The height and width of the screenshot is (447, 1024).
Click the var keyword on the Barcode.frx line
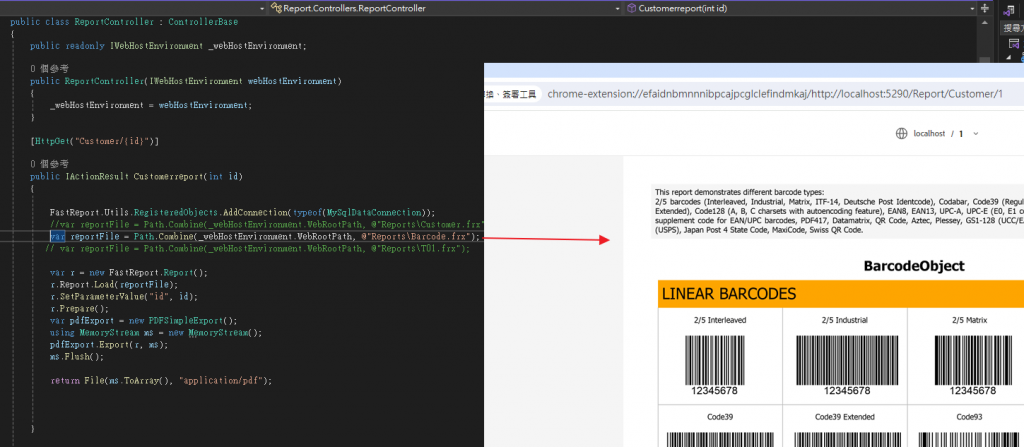pyautogui.click(x=57, y=237)
